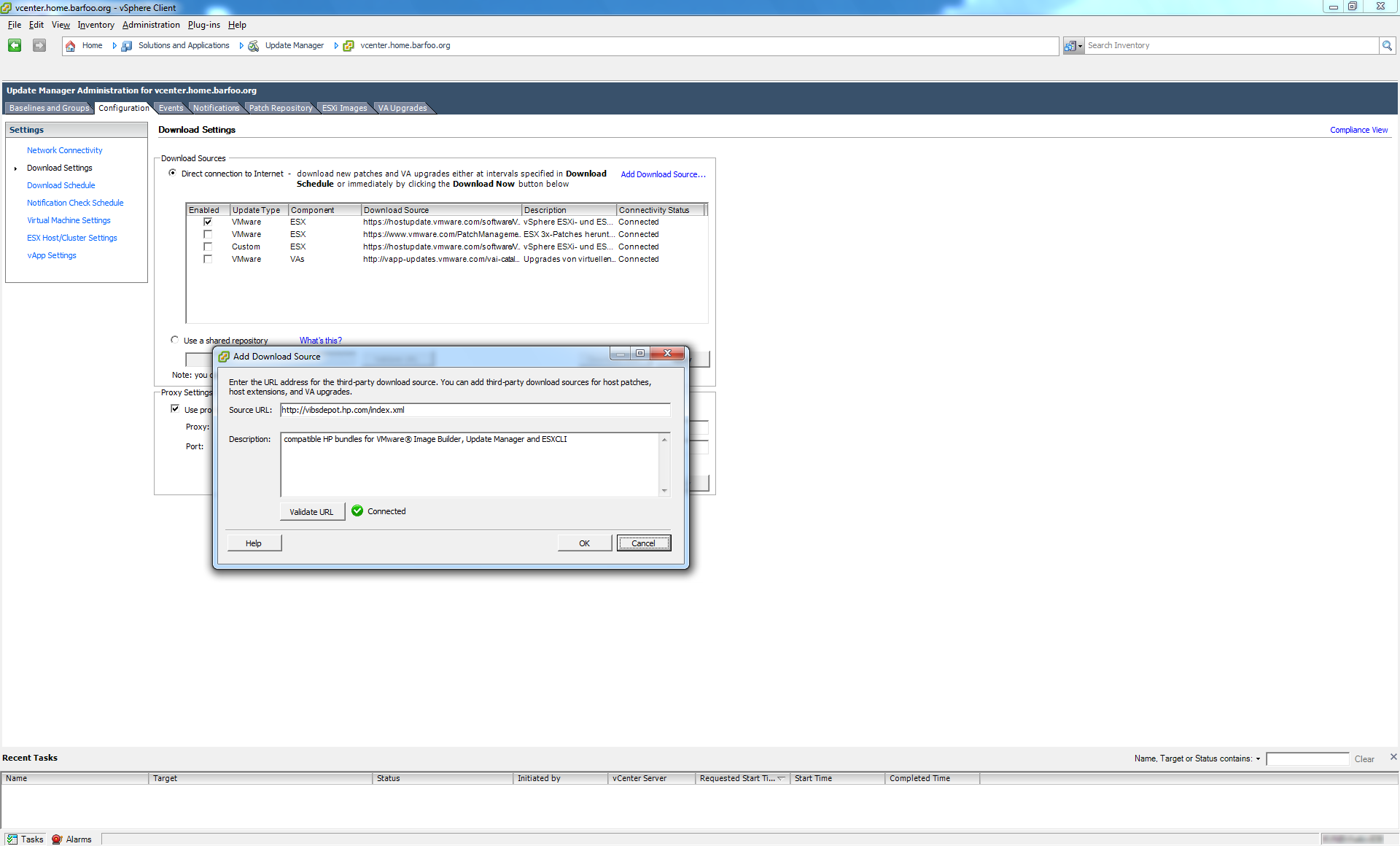
Task: Expand breadcrumb arrow after Solutions and Applications
Action: coord(241,46)
